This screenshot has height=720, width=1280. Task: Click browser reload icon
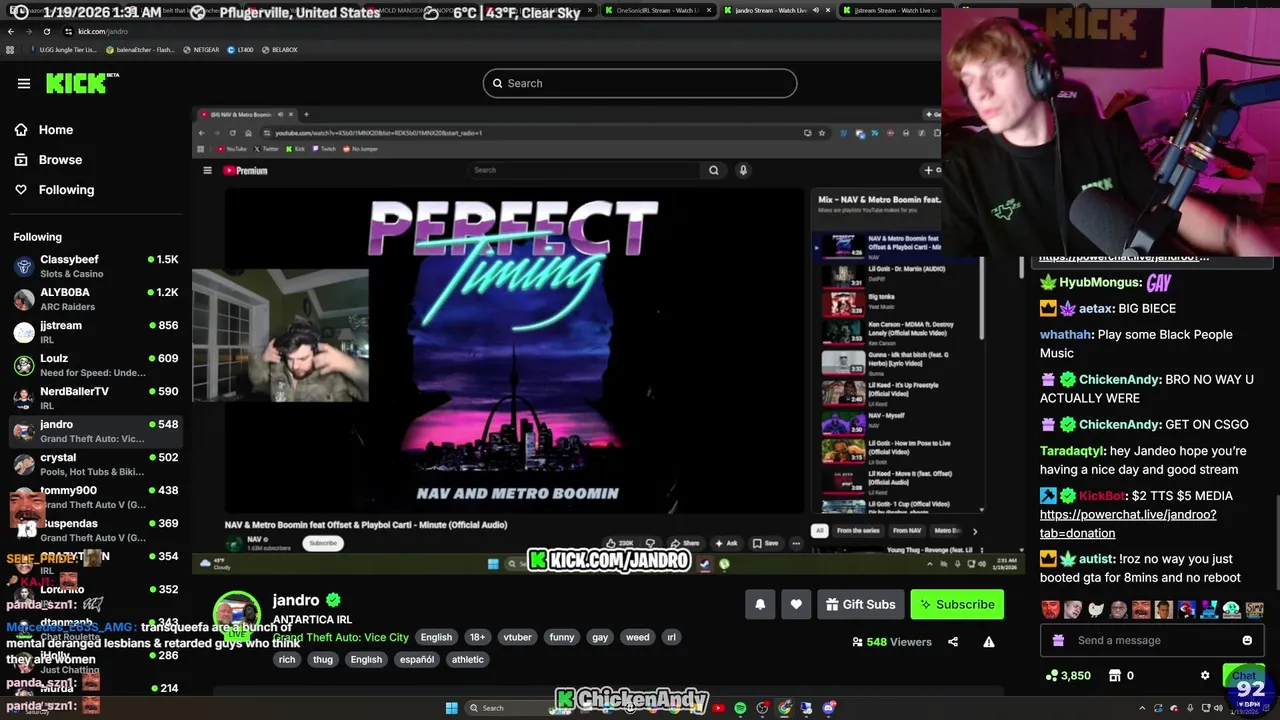point(49,31)
